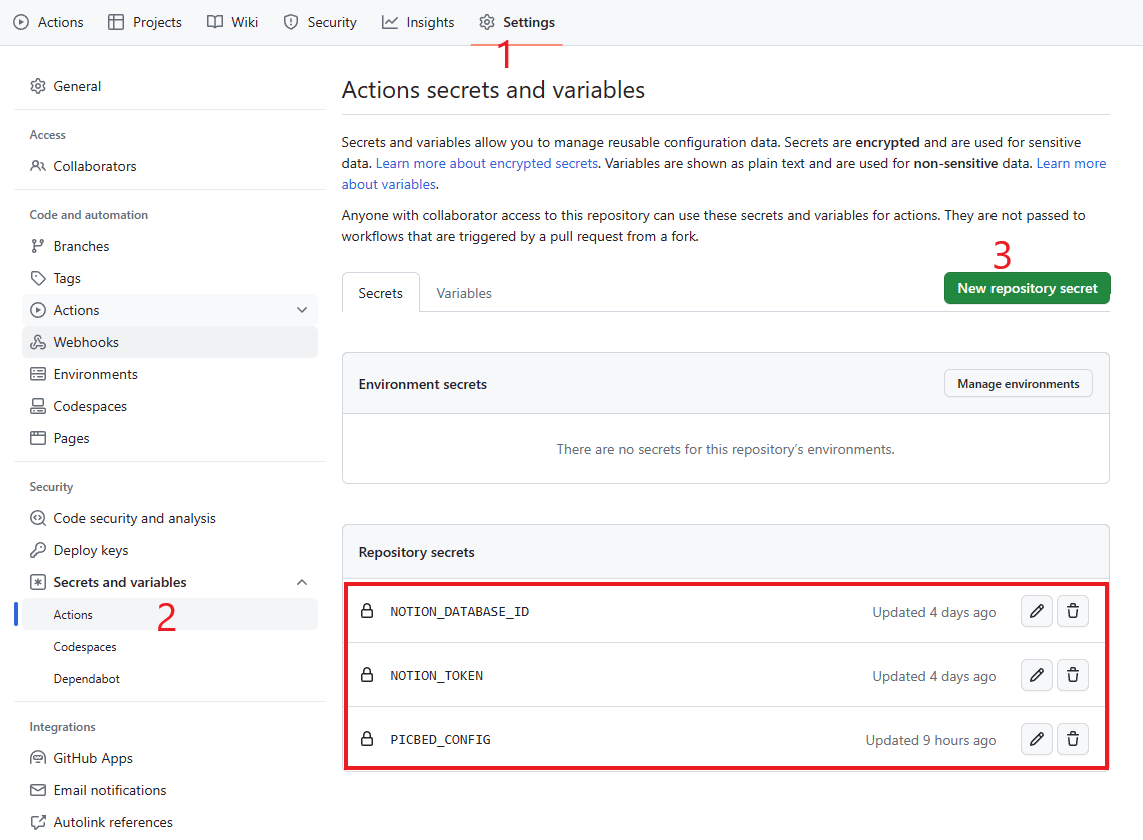Open the Wiki tab
1143x840 pixels.
point(233,22)
